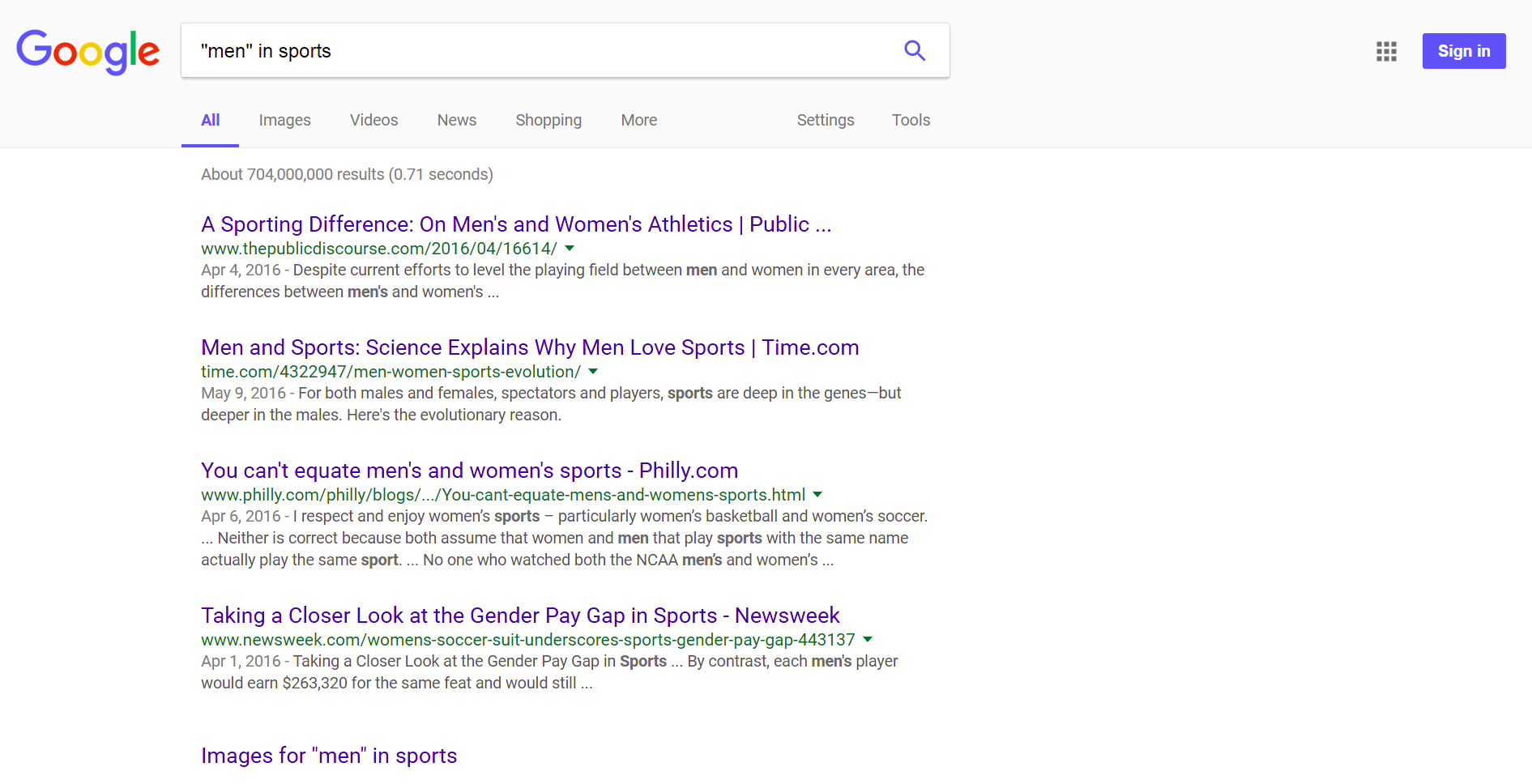Click the time.com/4322947/men-women-sports-evolution/ URL text
Viewport: 1532px width, 784px height.
390,372
